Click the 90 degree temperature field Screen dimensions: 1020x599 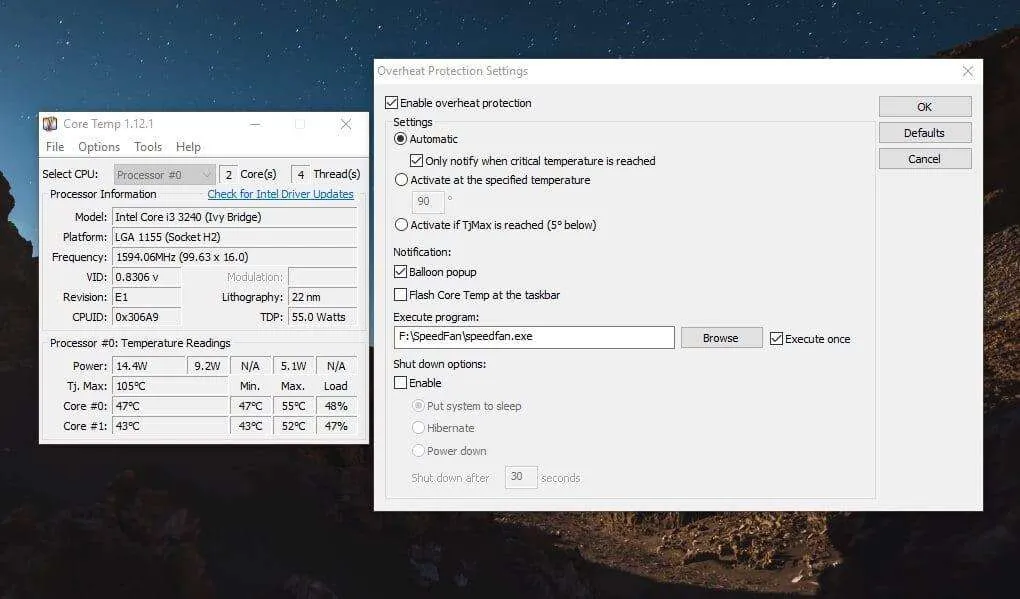point(428,202)
